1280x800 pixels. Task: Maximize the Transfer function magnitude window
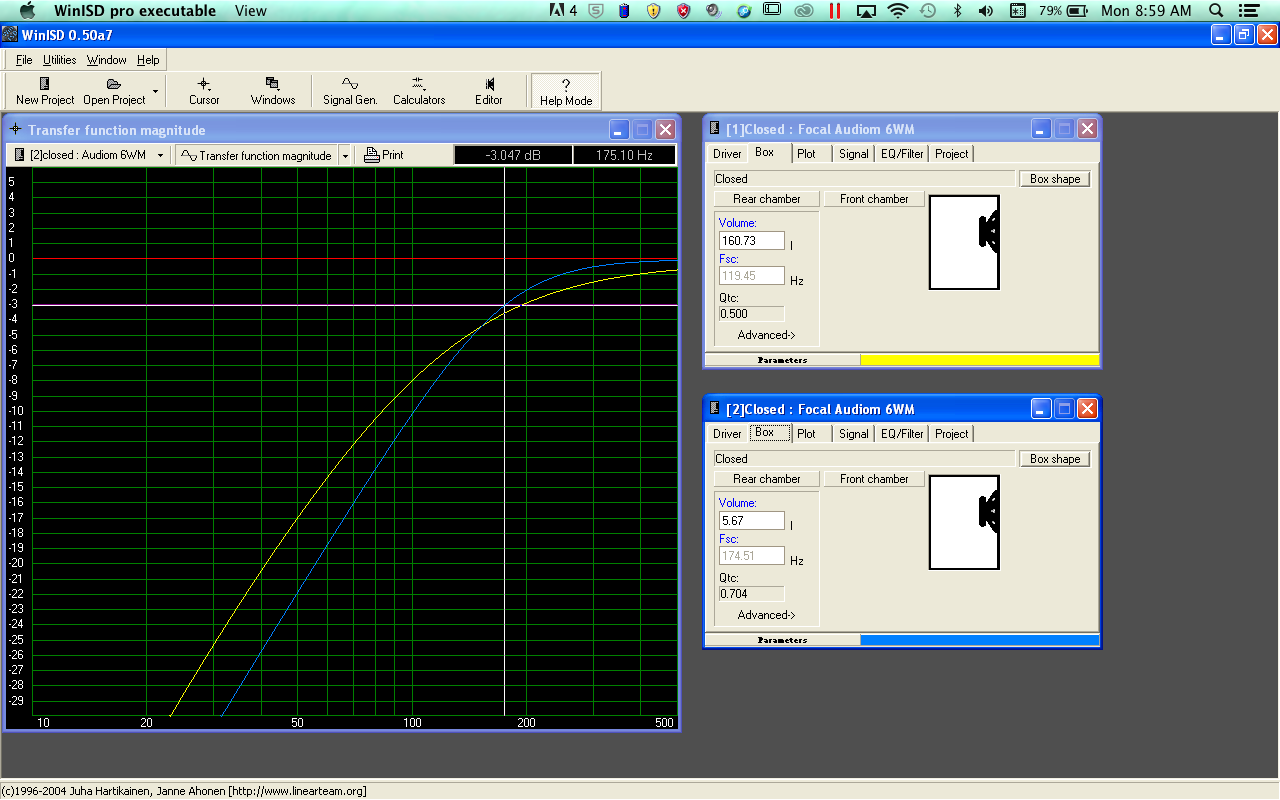pyautogui.click(x=642, y=130)
